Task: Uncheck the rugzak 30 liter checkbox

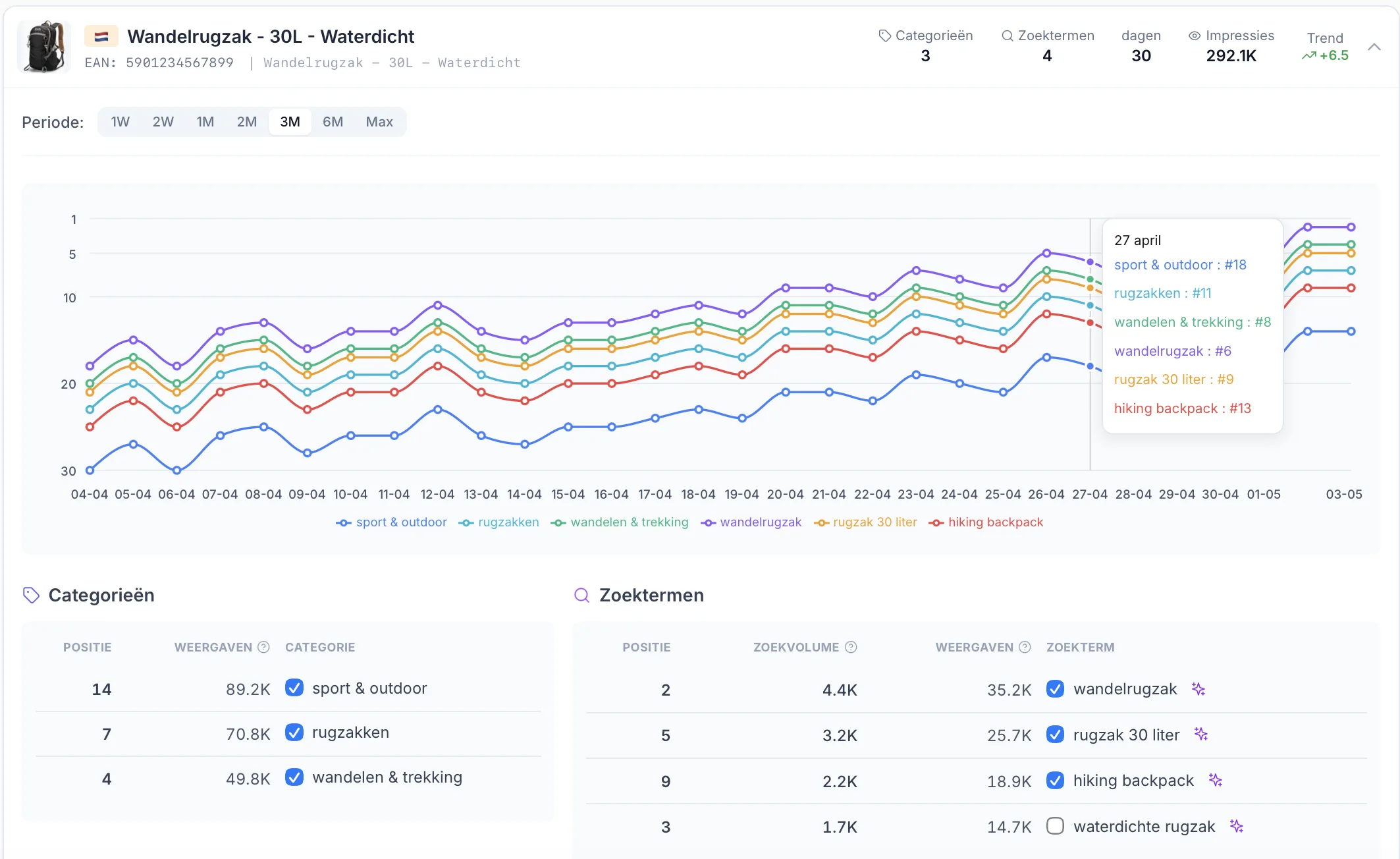Action: [1055, 734]
